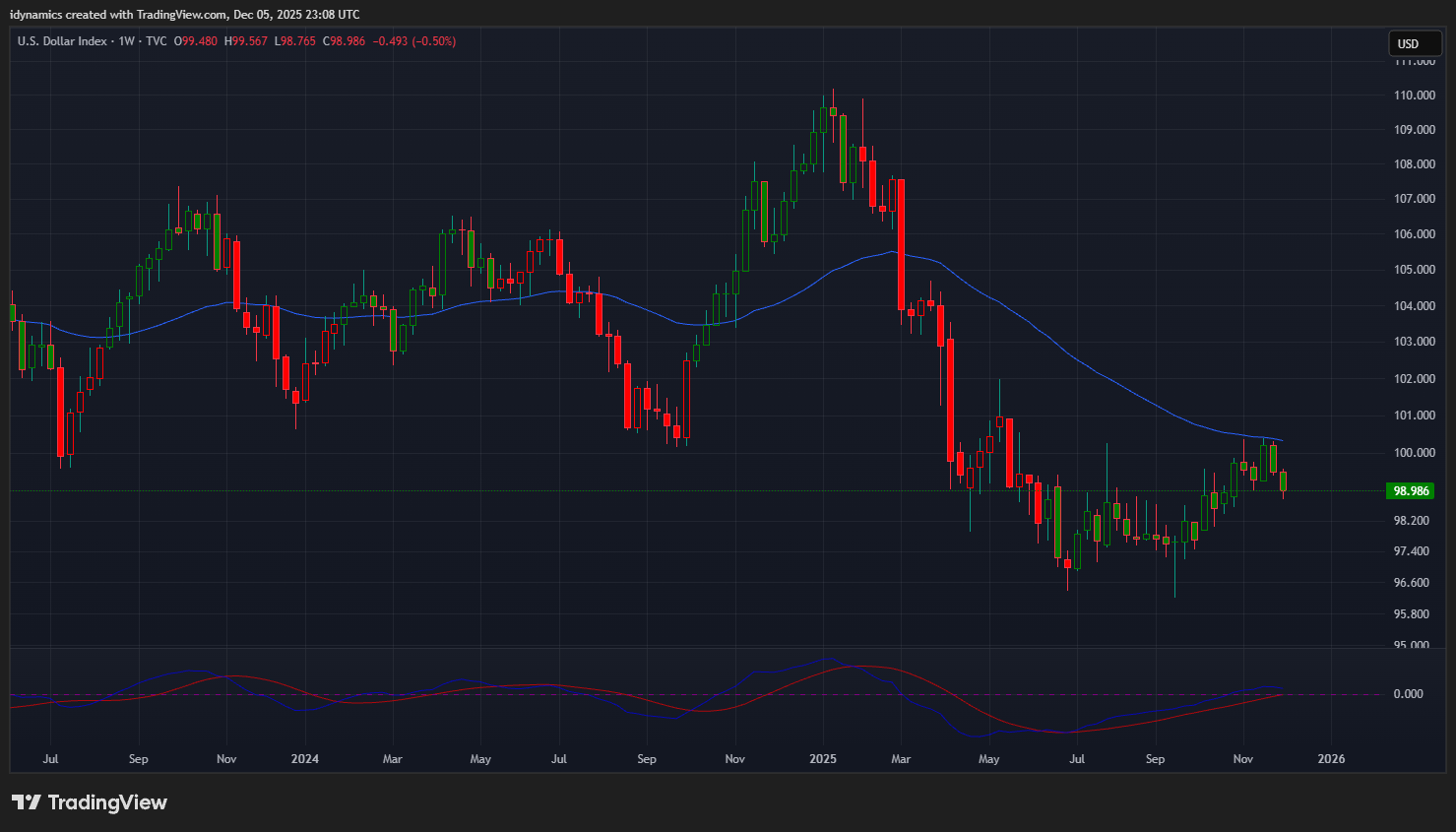Image resolution: width=1456 pixels, height=832 pixels.
Task: Click the 95.800 price axis label
Action: [1411, 614]
